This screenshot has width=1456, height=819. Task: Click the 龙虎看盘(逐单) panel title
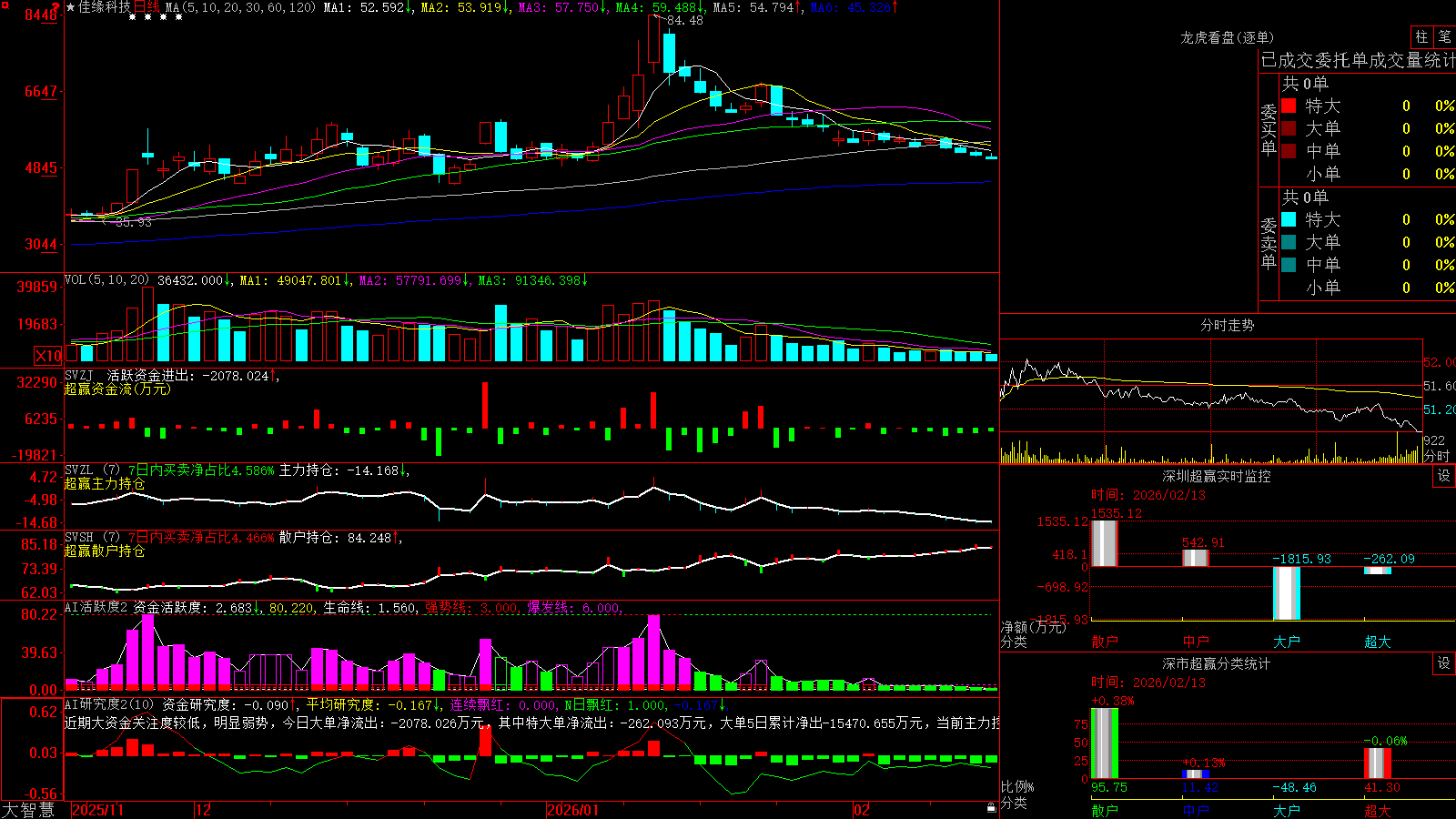point(1228,37)
